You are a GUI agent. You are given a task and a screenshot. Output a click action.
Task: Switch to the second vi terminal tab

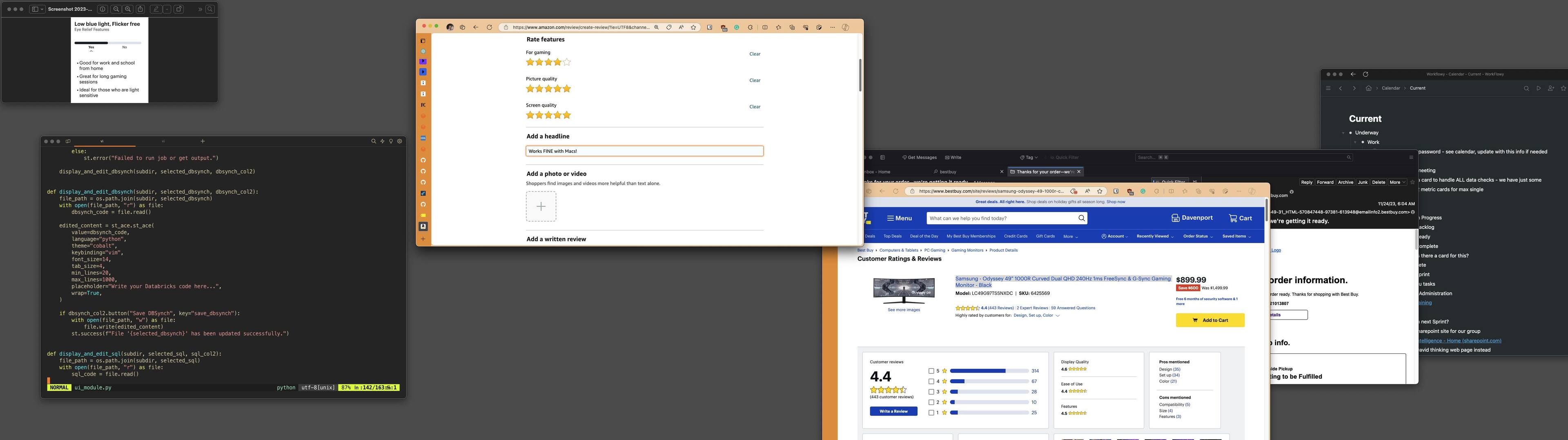coord(163,141)
